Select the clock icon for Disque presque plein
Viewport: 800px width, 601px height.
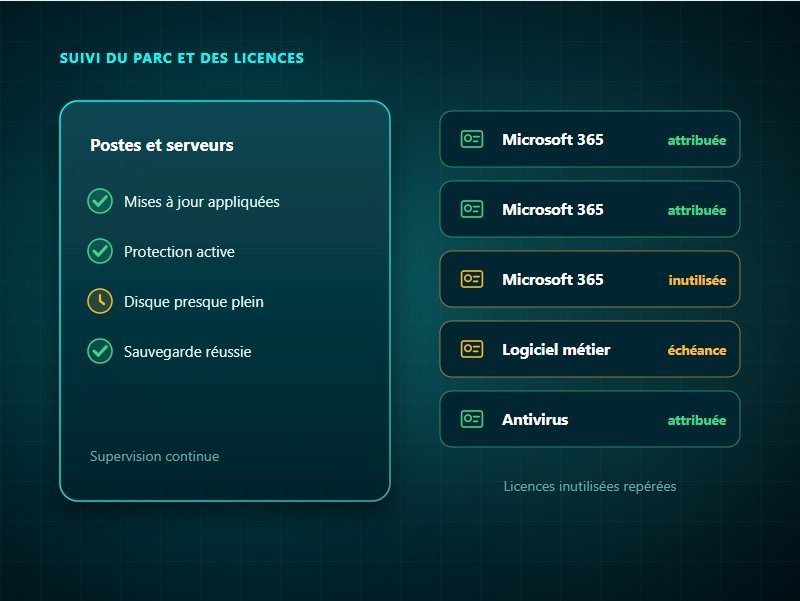click(x=100, y=301)
